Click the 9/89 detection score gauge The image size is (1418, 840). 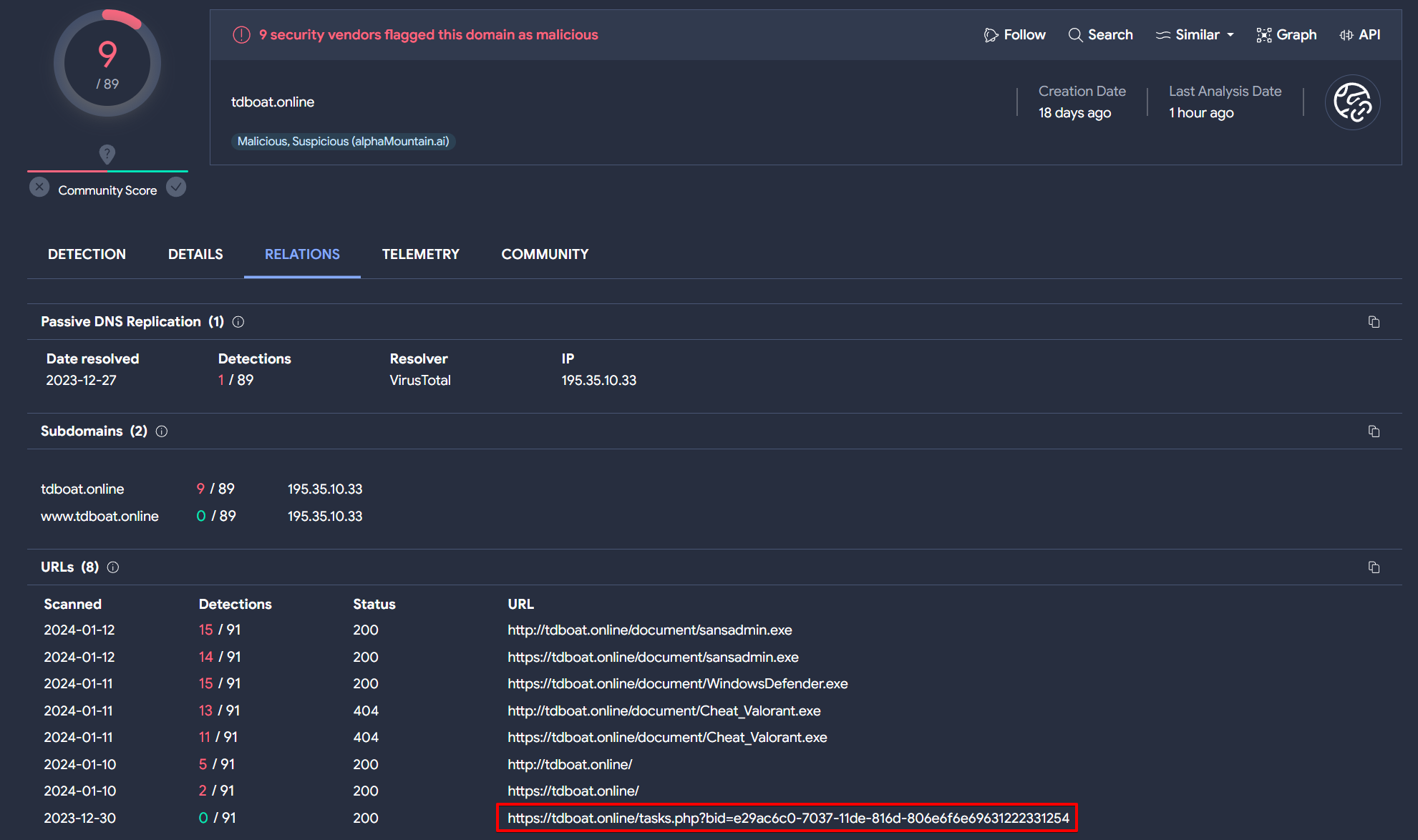coord(107,64)
